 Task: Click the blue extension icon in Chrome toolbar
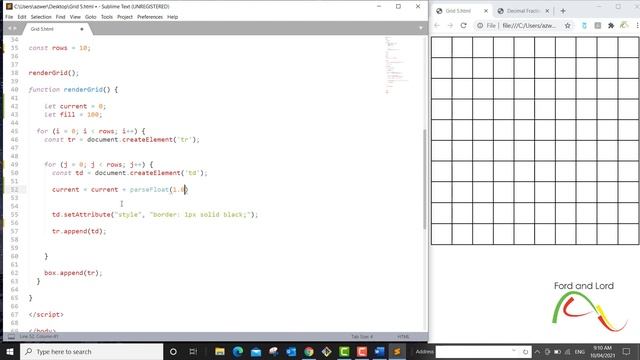[584, 25]
